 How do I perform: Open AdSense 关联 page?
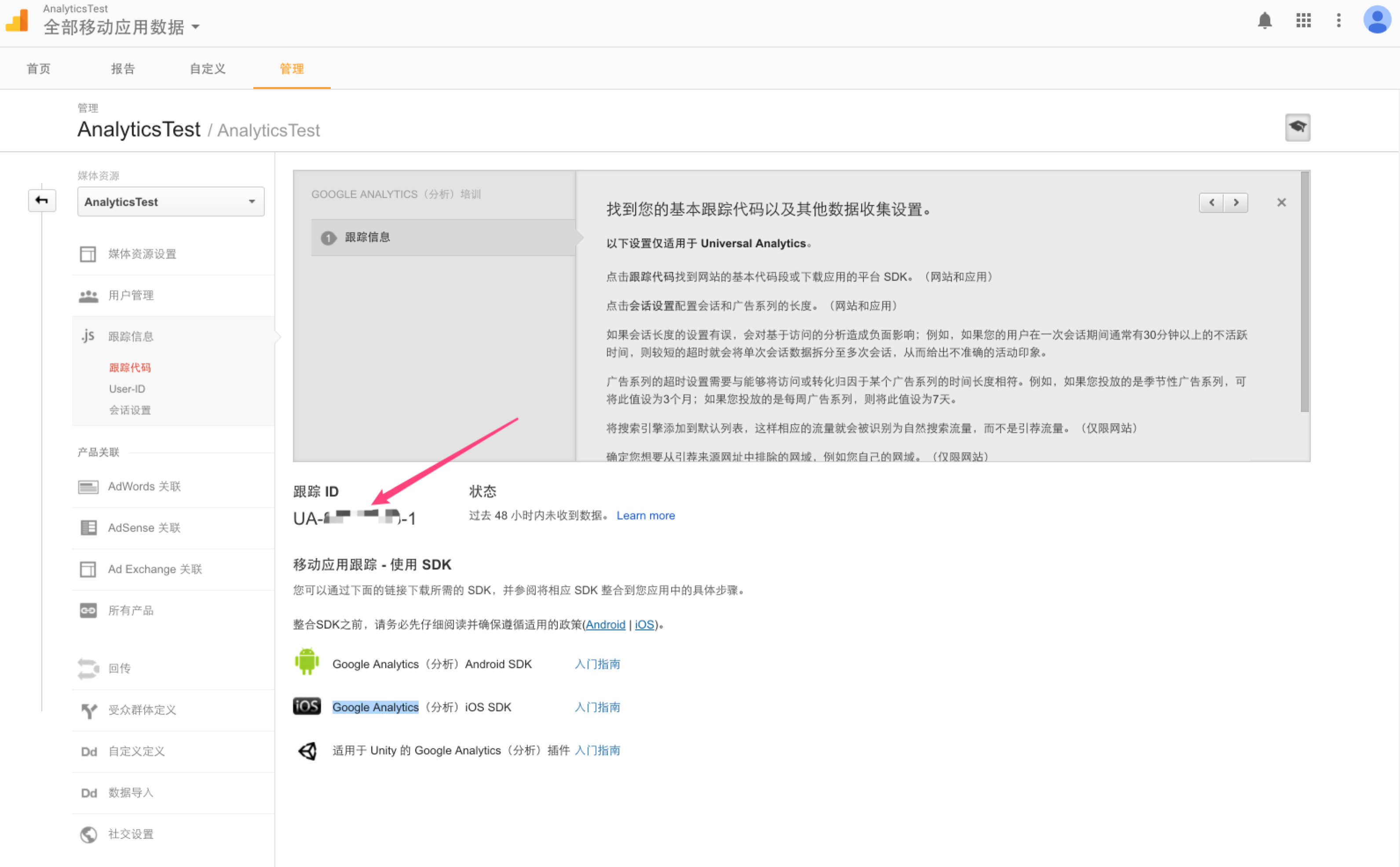click(x=144, y=528)
